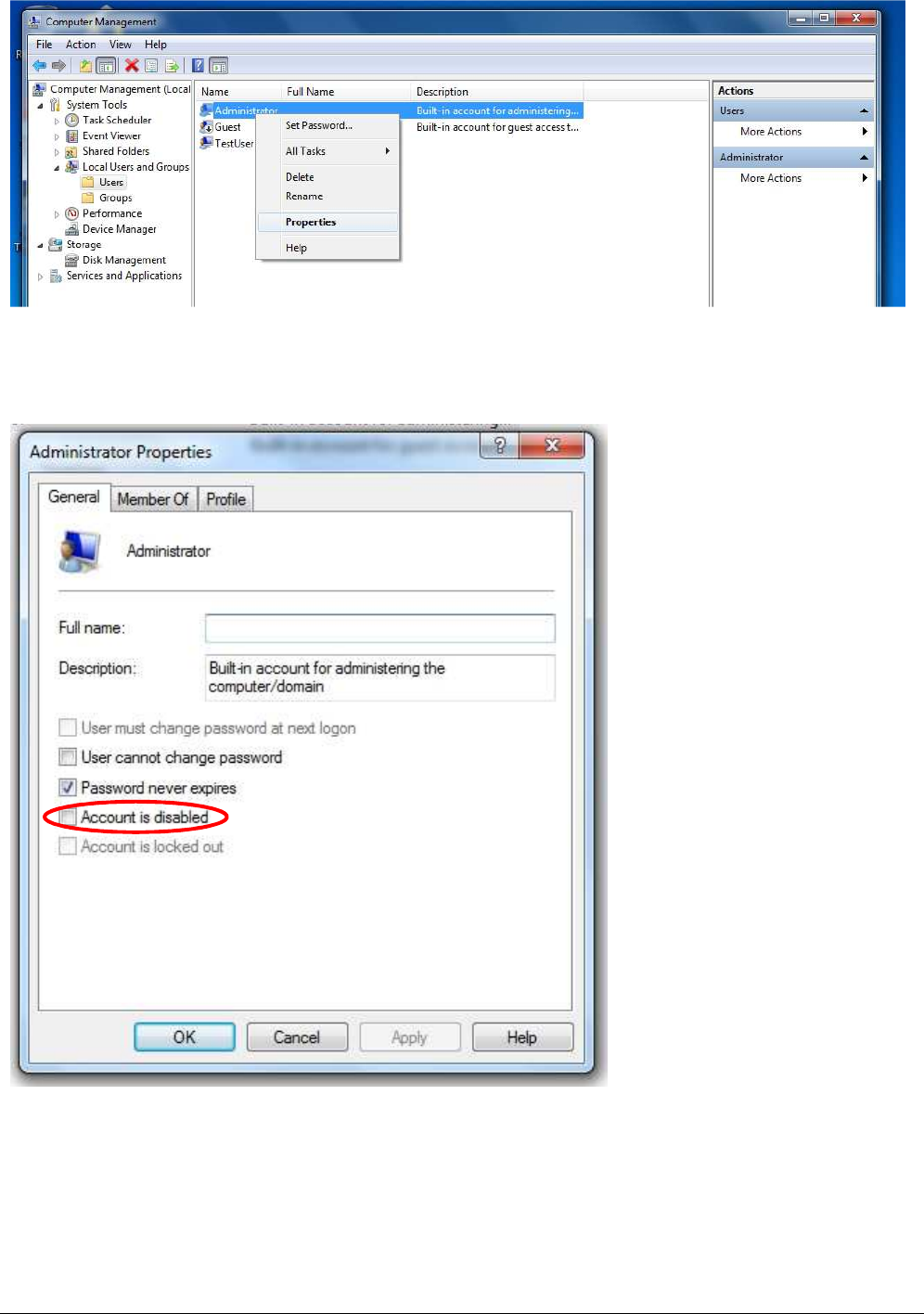Click the Full name input field

(x=380, y=628)
